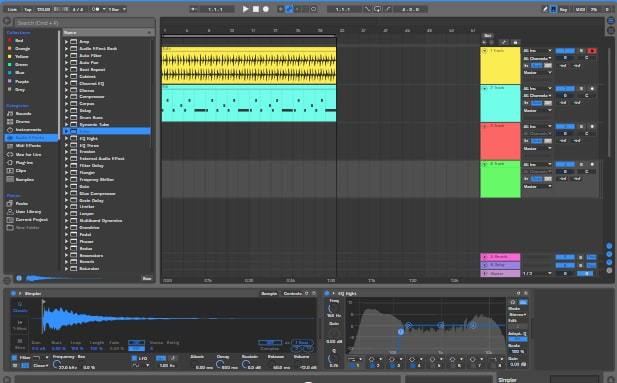This screenshot has height=383, width=617.
Task: Toggle the computer MIDI keyboard icon
Action: (553, 9)
